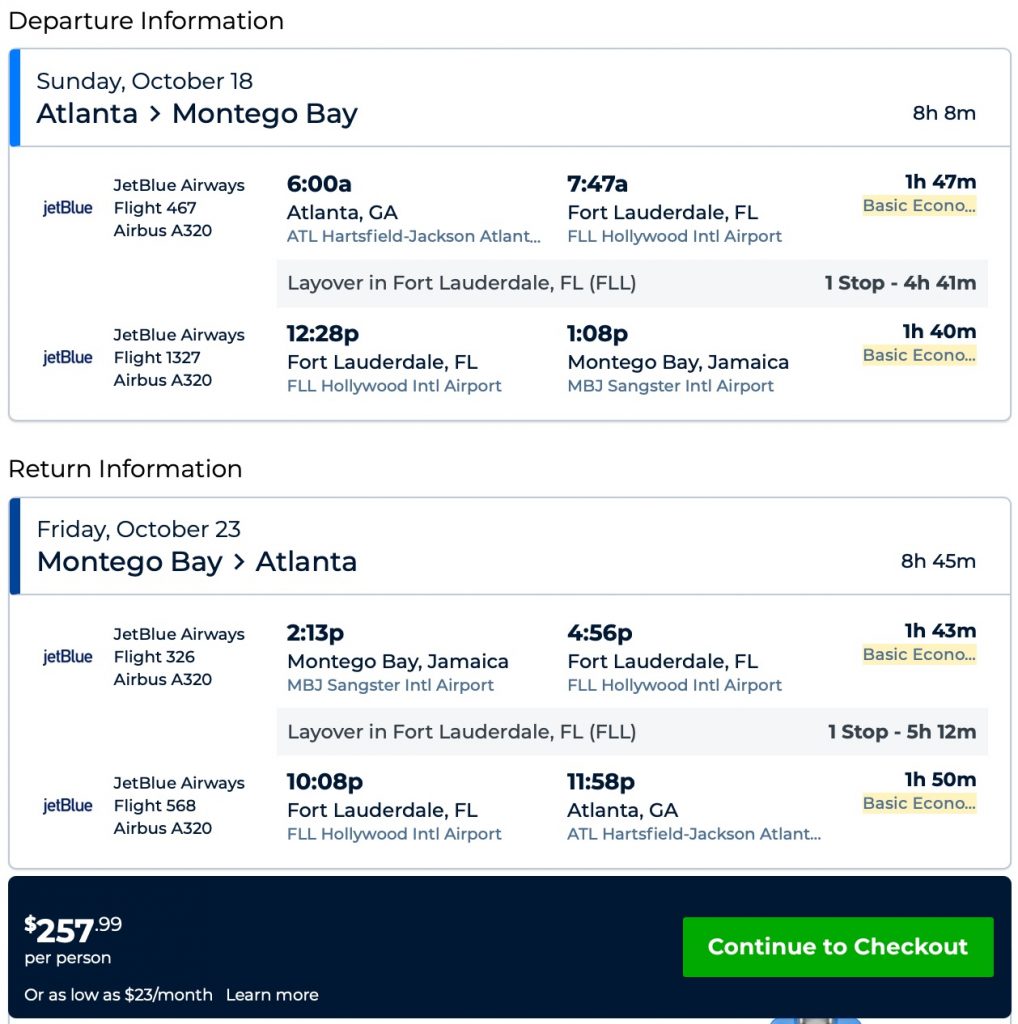Click FLL airport link under 12:28p departure

(394, 386)
